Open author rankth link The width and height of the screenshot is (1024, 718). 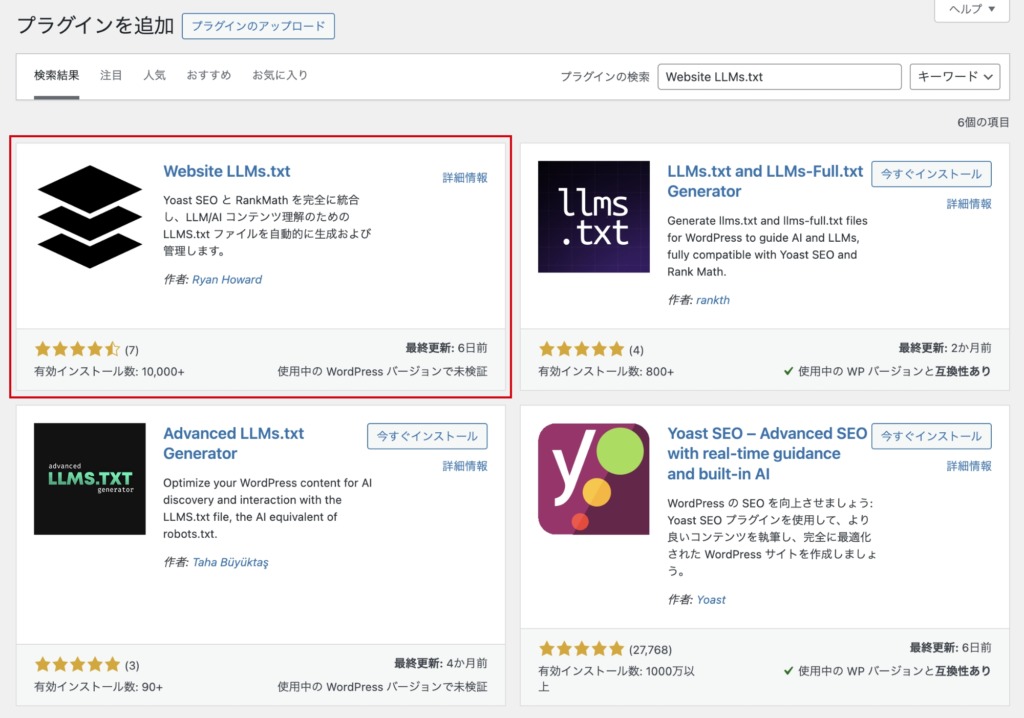tap(712, 300)
